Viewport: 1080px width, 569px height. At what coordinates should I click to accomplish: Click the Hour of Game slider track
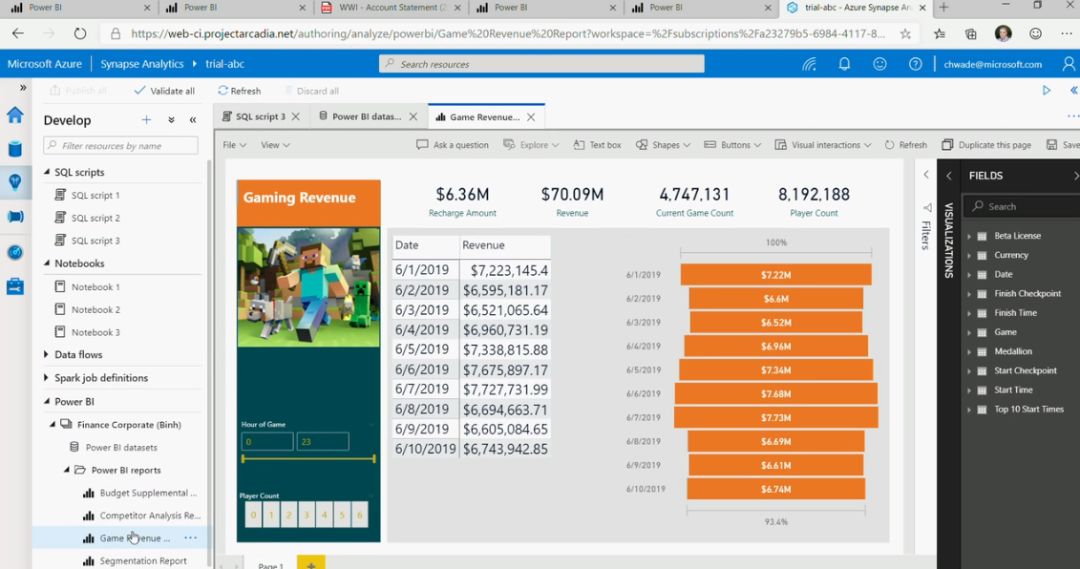click(309, 458)
